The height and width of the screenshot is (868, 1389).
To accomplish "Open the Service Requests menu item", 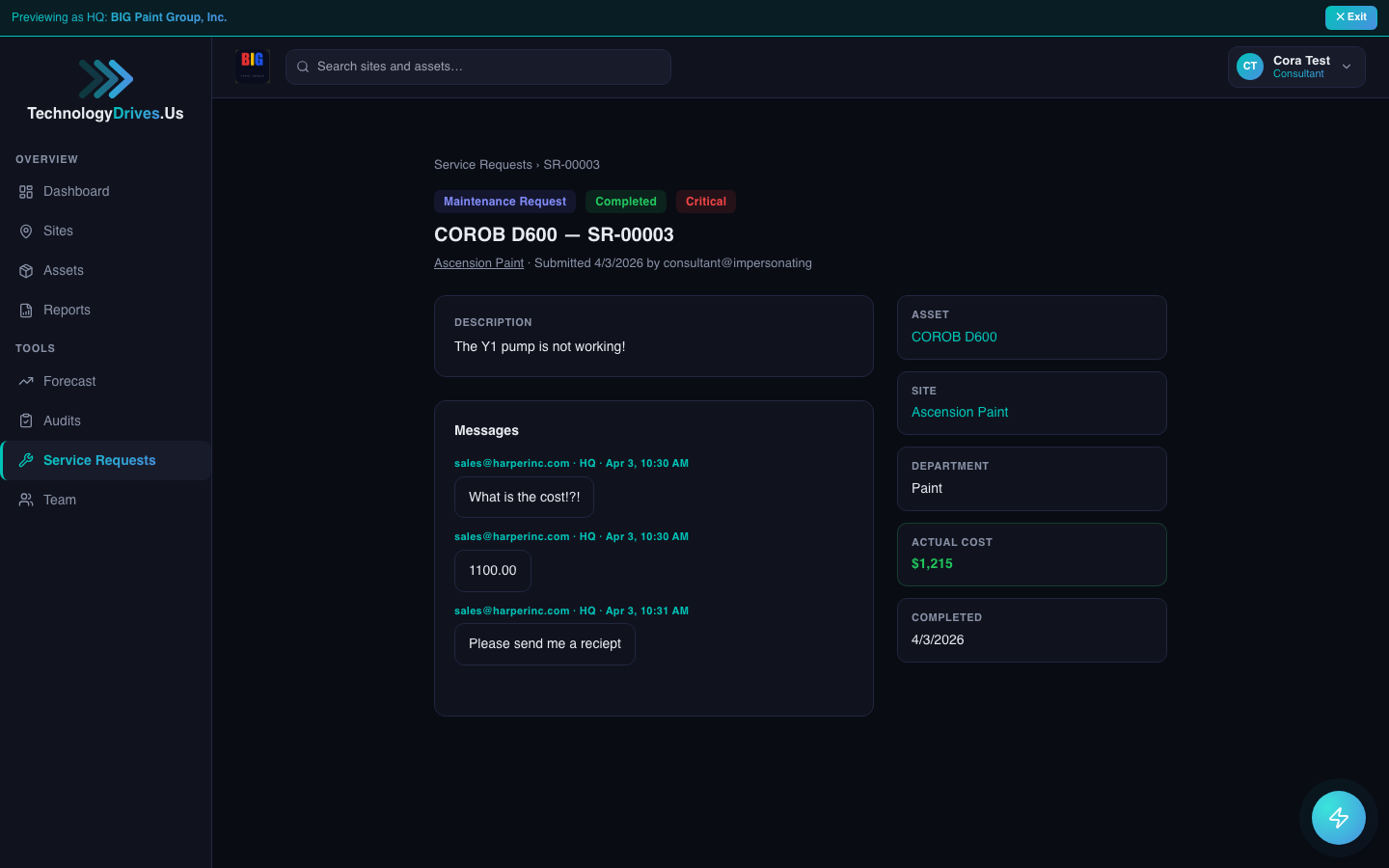I will pos(99,461).
